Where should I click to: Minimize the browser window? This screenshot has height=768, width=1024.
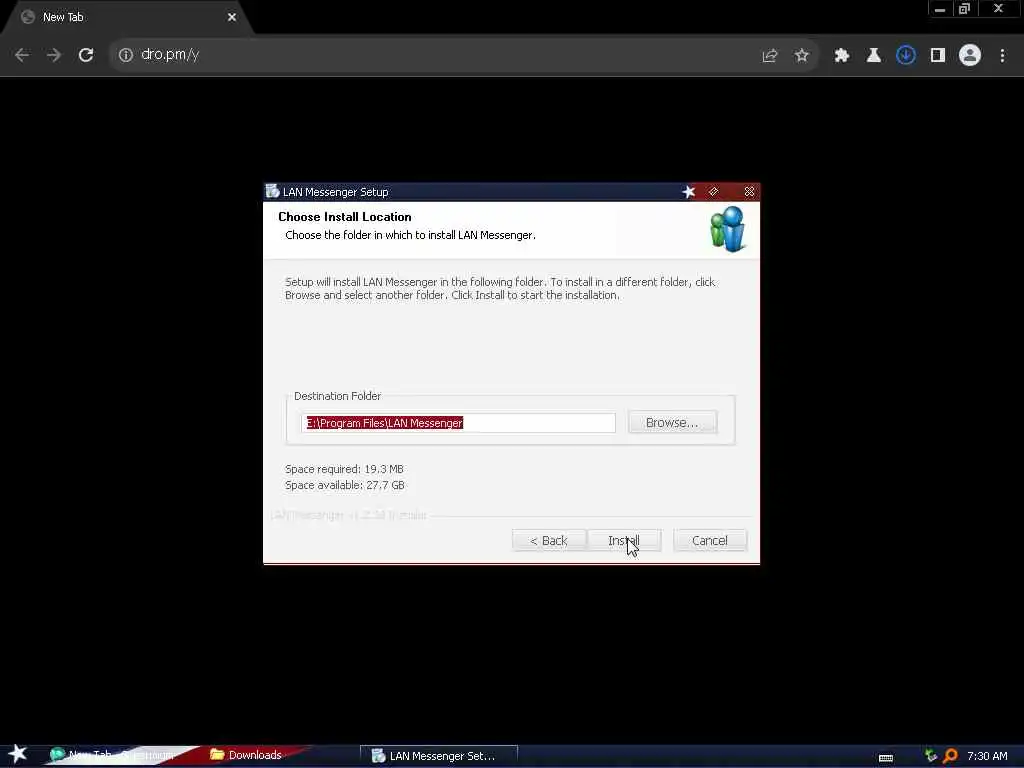point(940,9)
